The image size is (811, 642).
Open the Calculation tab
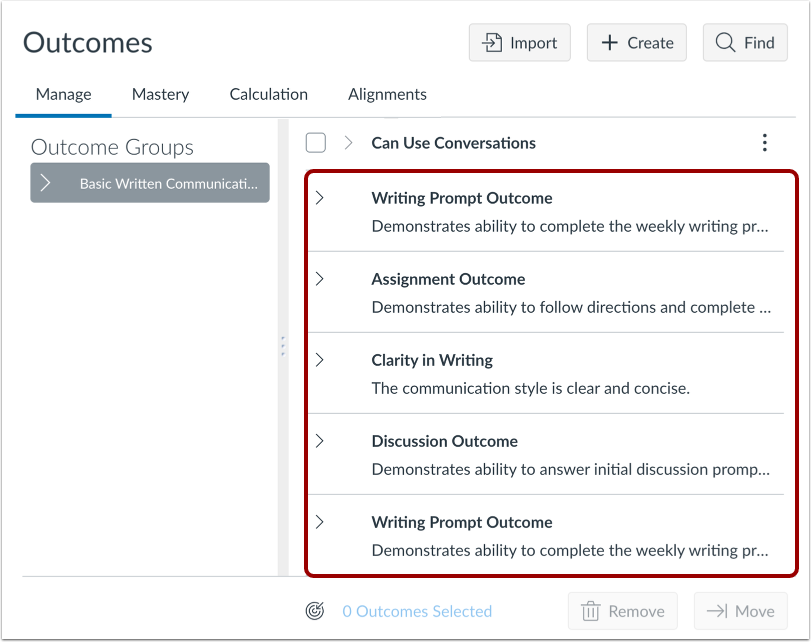tap(268, 94)
